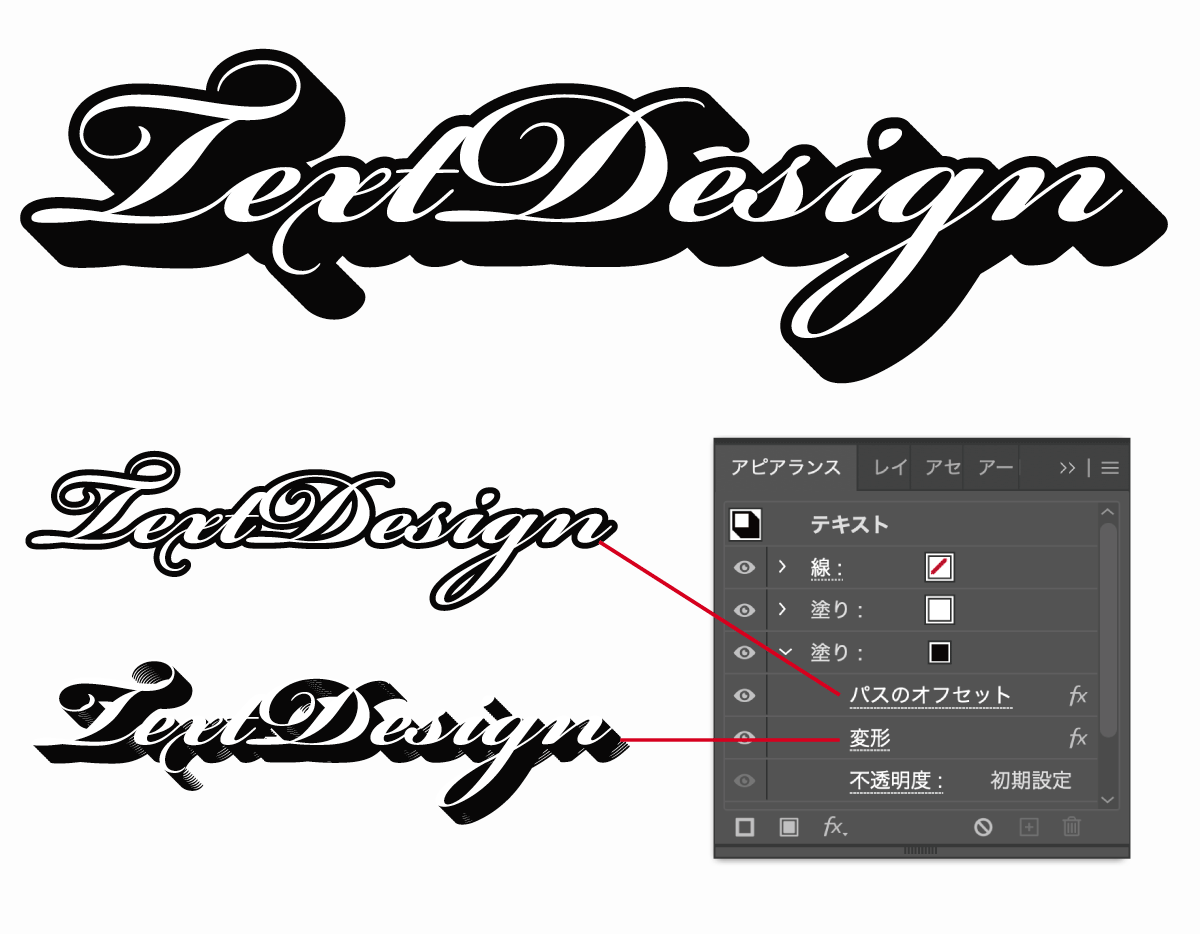The width and height of the screenshot is (1200, 934).
Task: Click the clear appearance icon
Action: coord(985,826)
